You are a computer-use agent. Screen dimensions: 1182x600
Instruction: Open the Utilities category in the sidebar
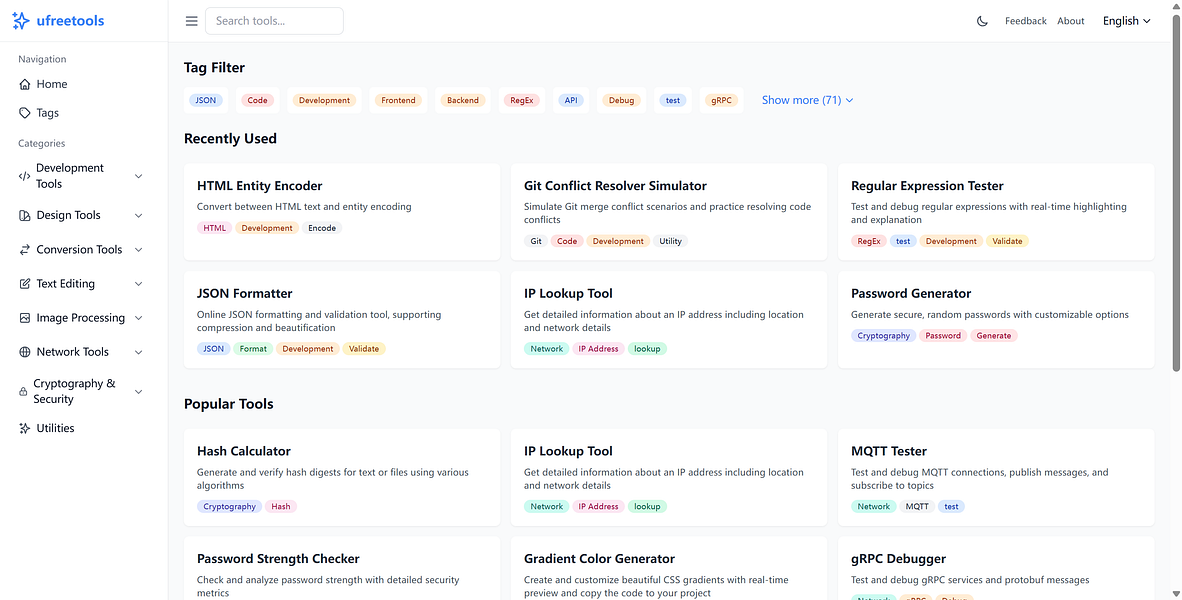24,427
